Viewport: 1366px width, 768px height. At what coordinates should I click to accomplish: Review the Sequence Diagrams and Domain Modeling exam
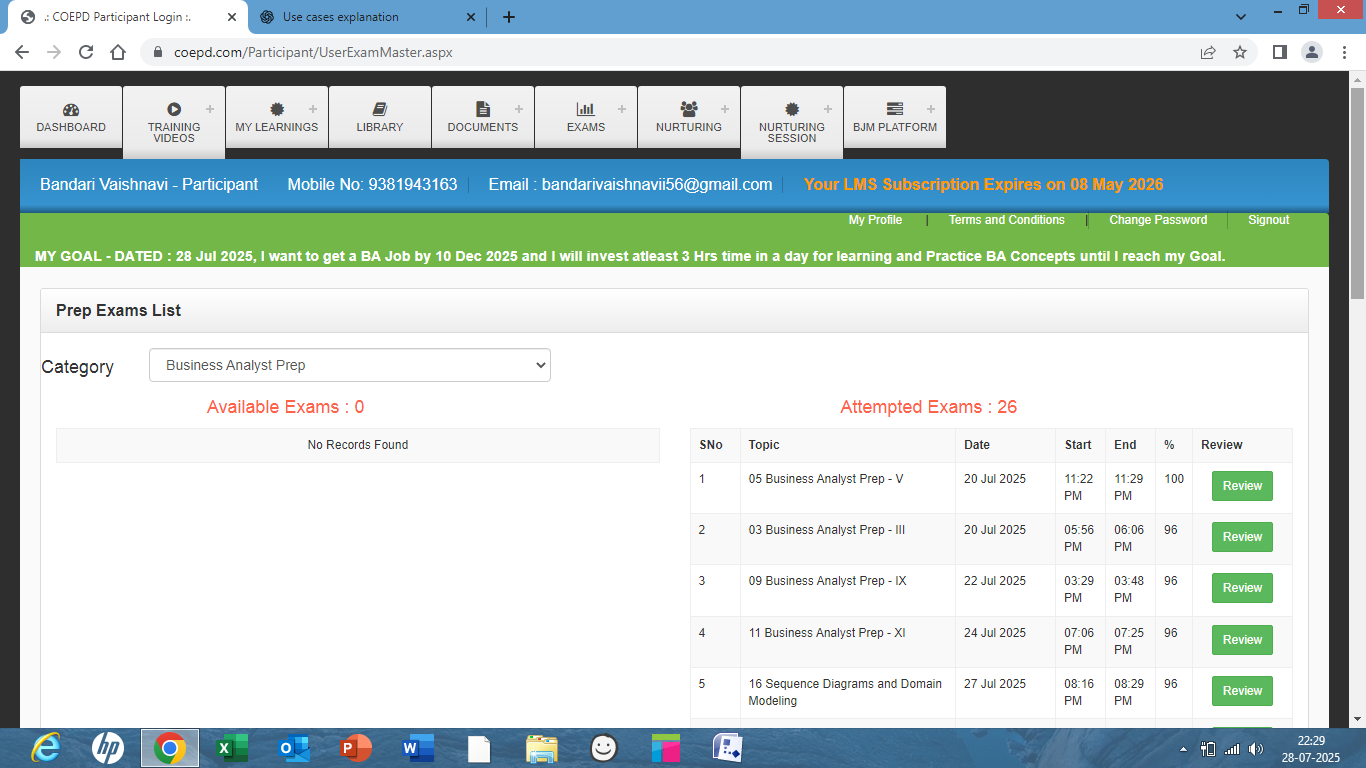pyautogui.click(x=1242, y=691)
